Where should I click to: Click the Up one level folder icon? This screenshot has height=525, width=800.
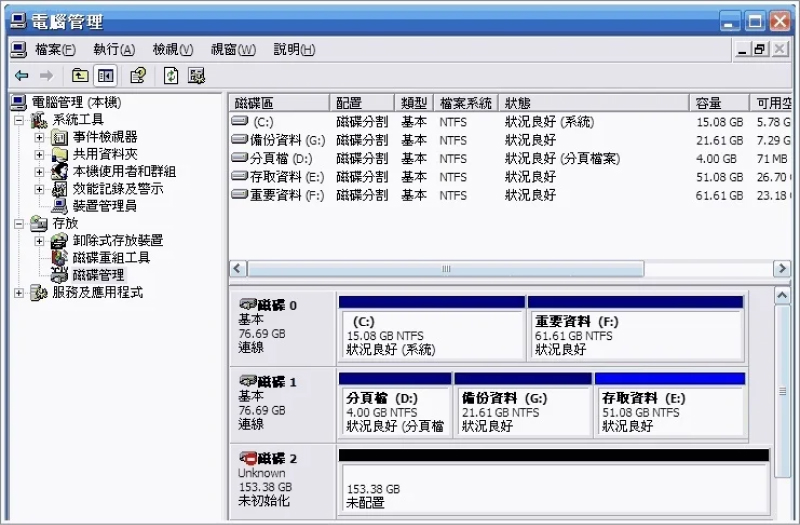80,76
